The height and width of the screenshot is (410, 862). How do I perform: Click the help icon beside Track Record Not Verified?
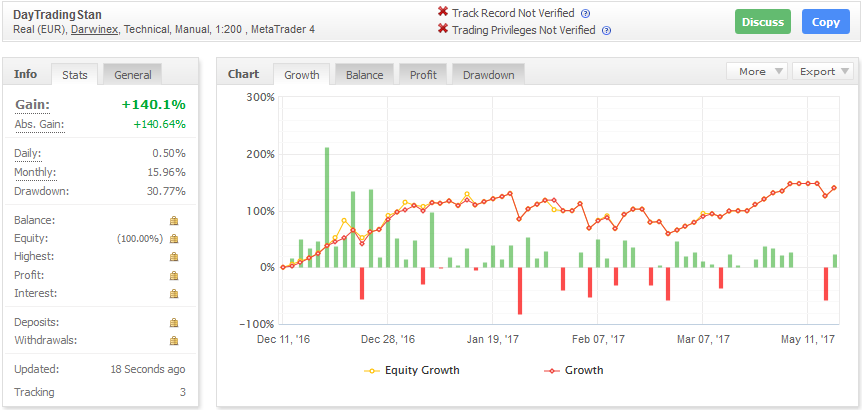point(585,14)
